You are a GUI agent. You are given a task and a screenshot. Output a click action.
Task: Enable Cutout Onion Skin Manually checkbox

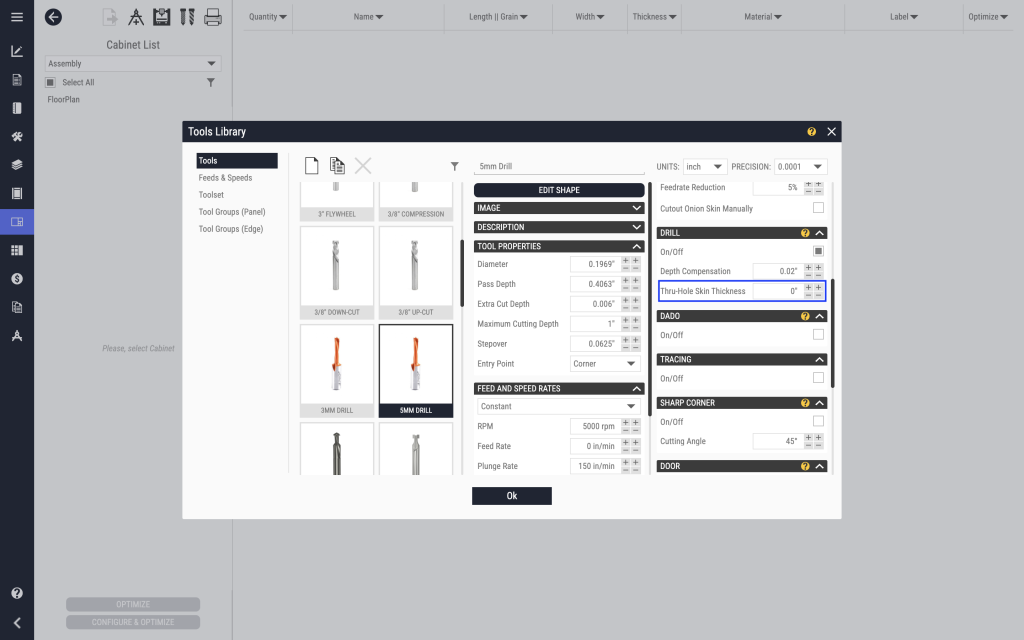point(818,208)
